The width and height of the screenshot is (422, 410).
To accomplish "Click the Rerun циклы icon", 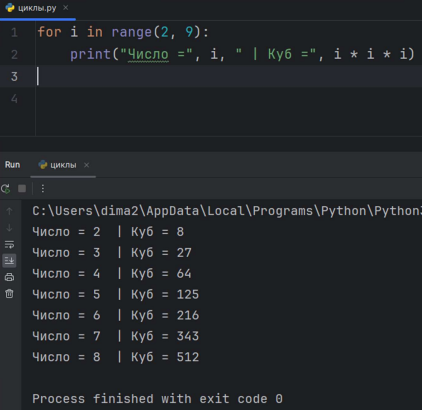I will [x=6, y=189].
